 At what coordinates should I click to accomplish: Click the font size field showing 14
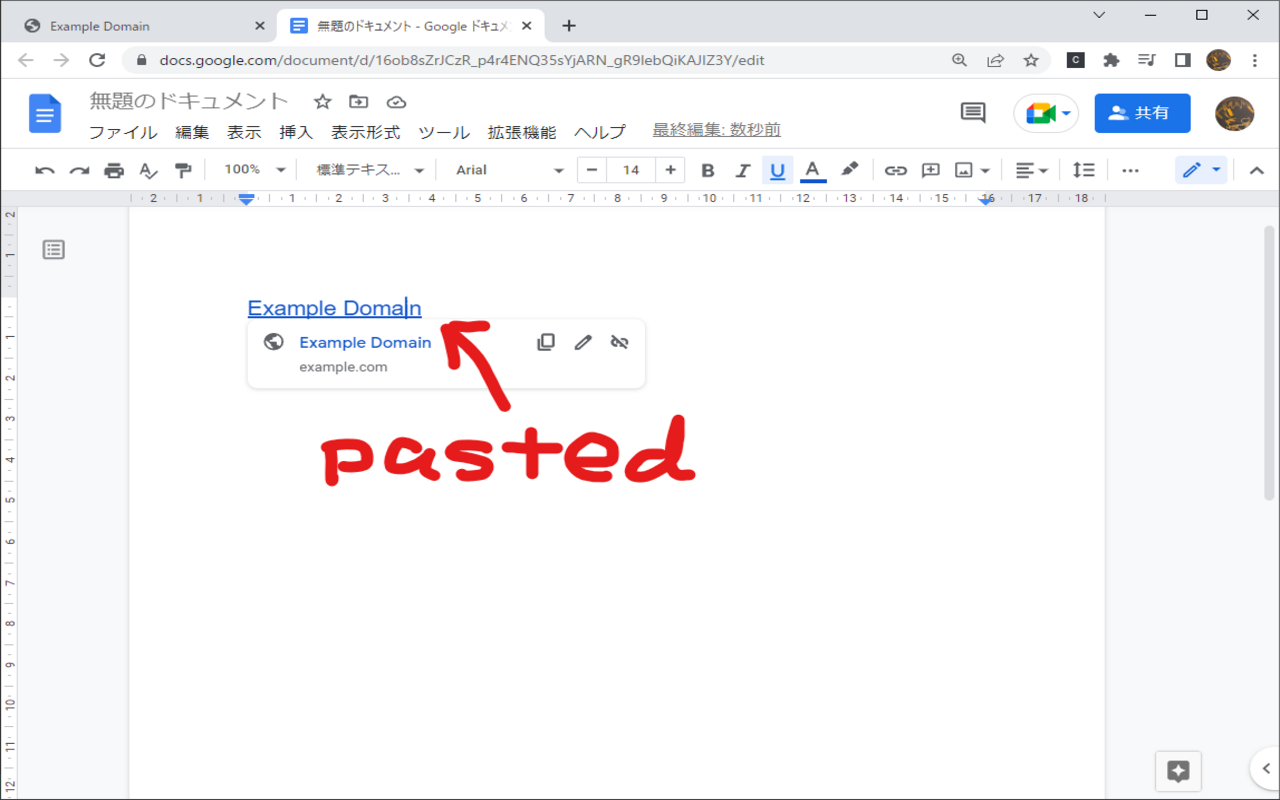pos(631,170)
